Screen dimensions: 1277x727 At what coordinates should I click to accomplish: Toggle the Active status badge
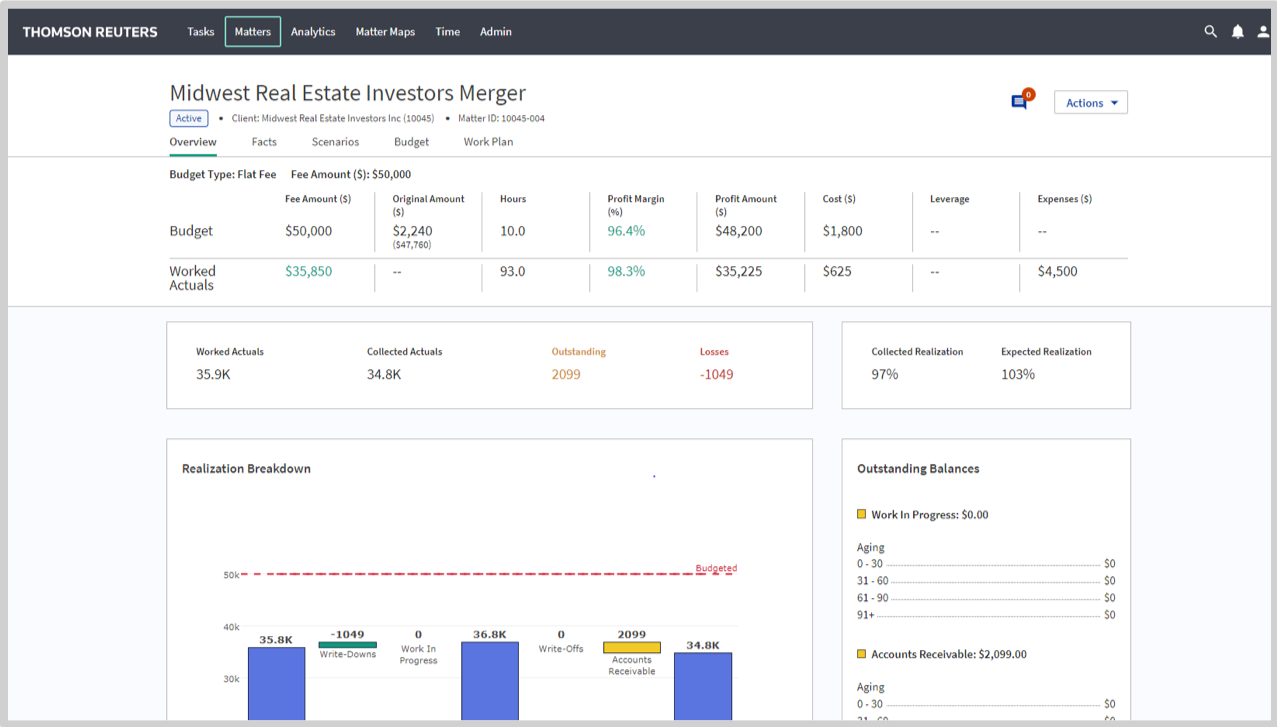188,118
